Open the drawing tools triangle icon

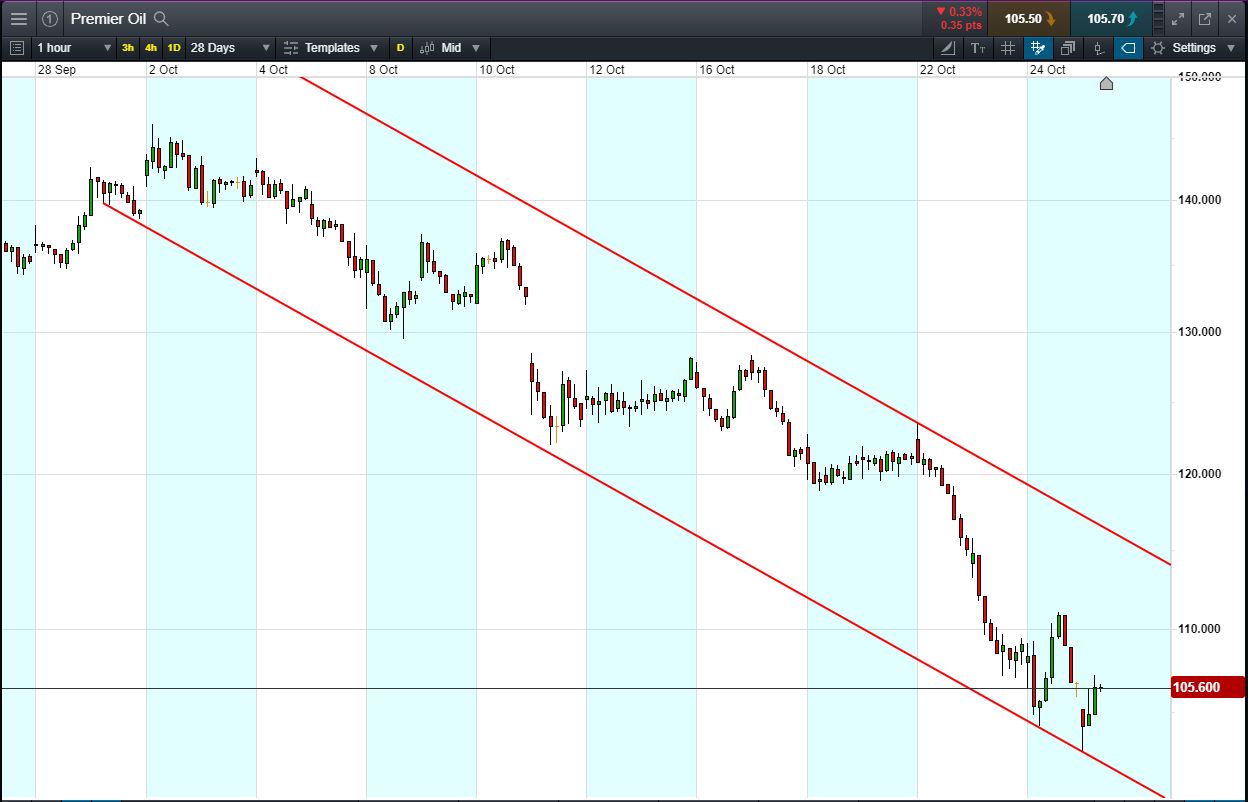point(948,47)
